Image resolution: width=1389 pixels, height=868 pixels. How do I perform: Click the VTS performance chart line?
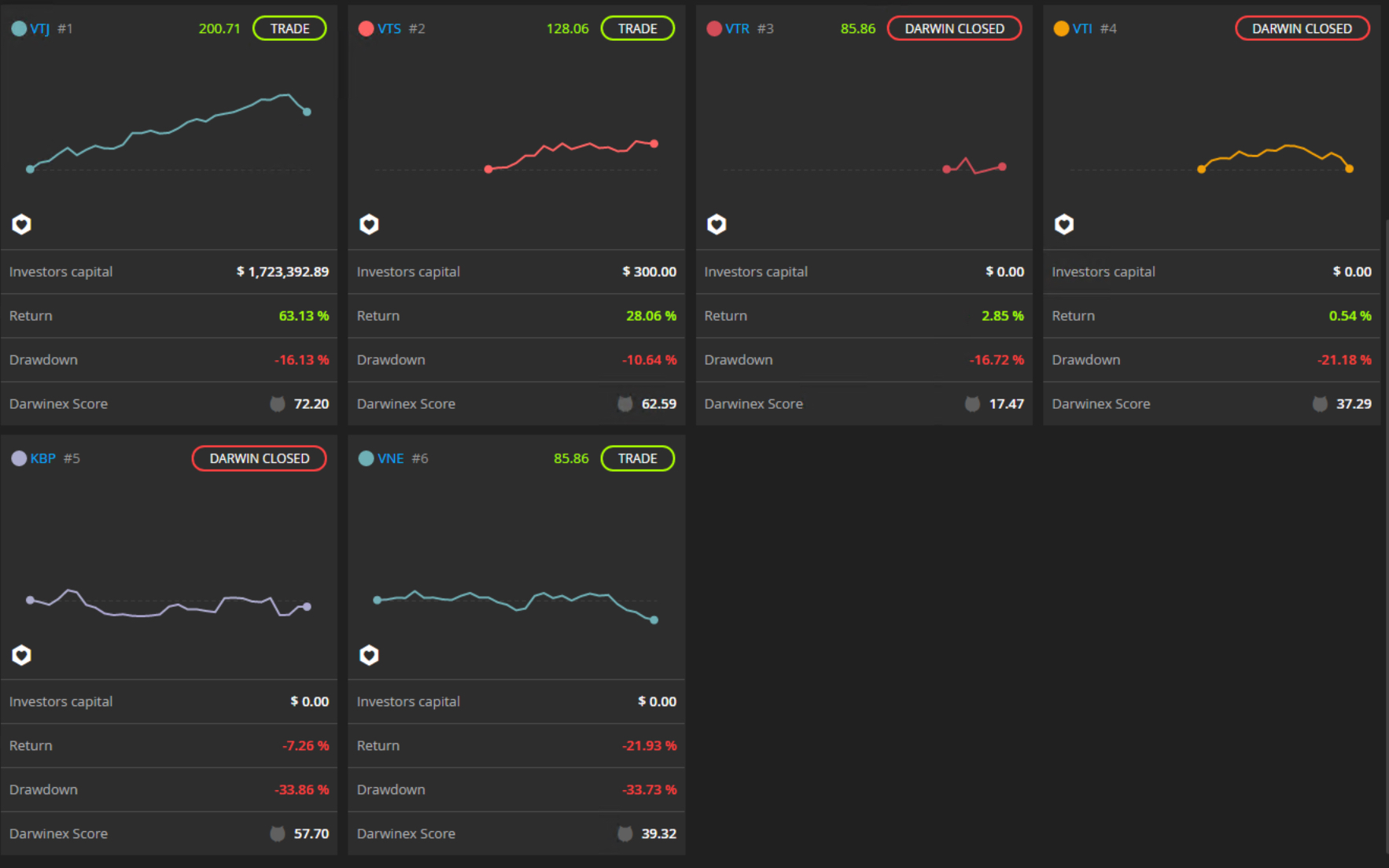pos(571,155)
